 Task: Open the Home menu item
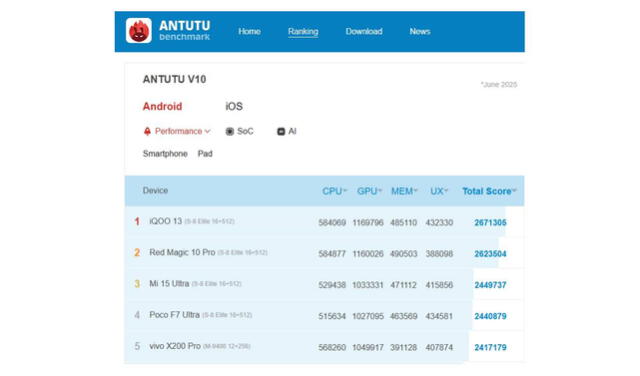coord(249,31)
